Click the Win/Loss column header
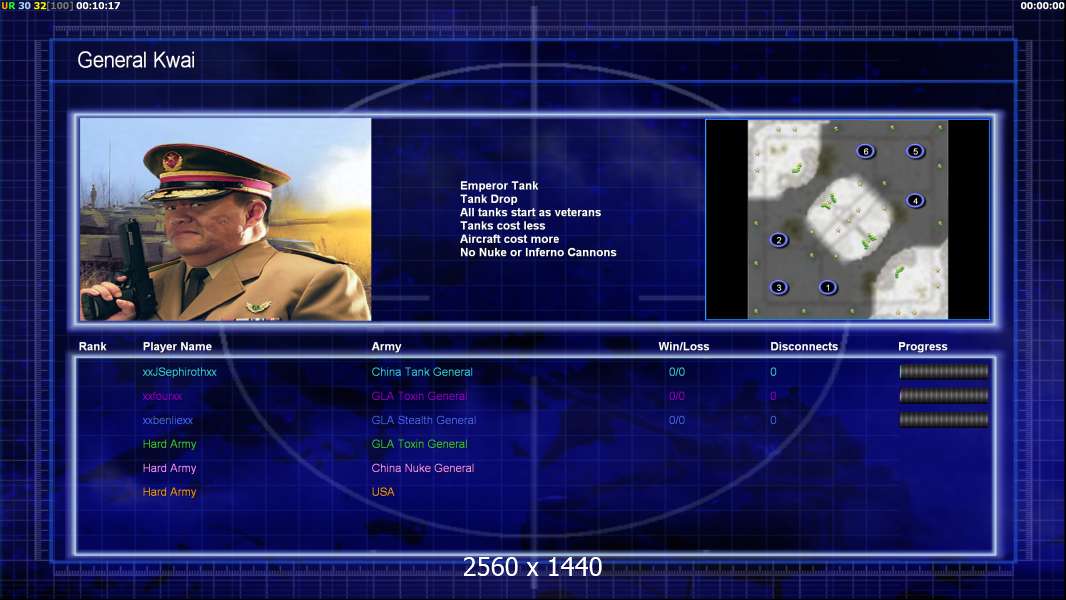This screenshot has width=1066, height=600. pyautogui.click(x=684, y=347)
